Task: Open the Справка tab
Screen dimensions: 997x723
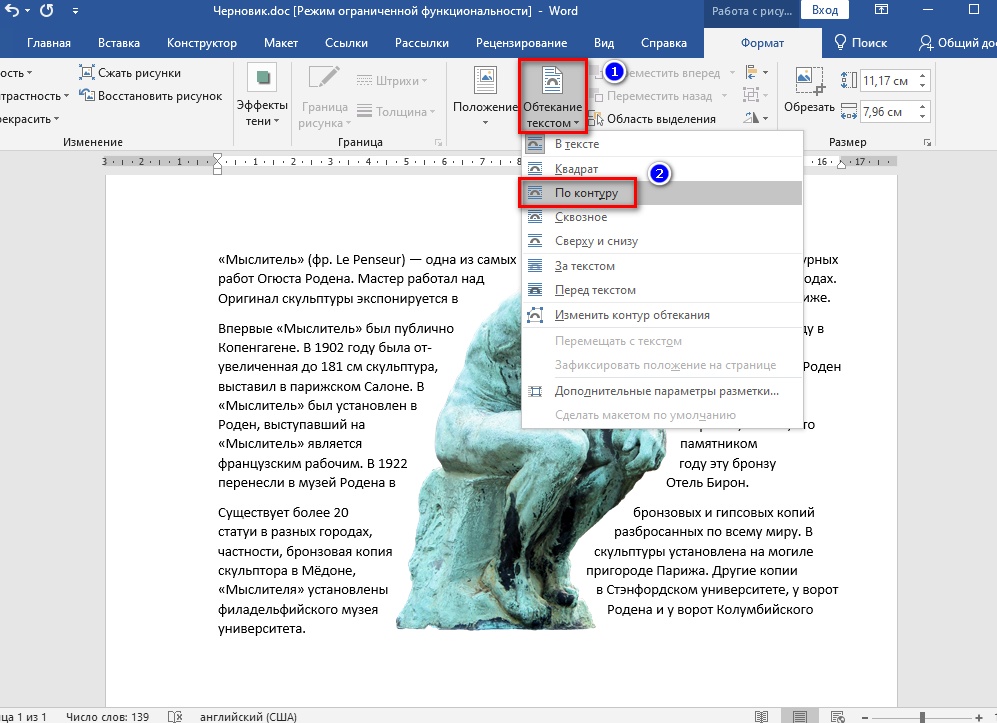Action: (664, 43)
